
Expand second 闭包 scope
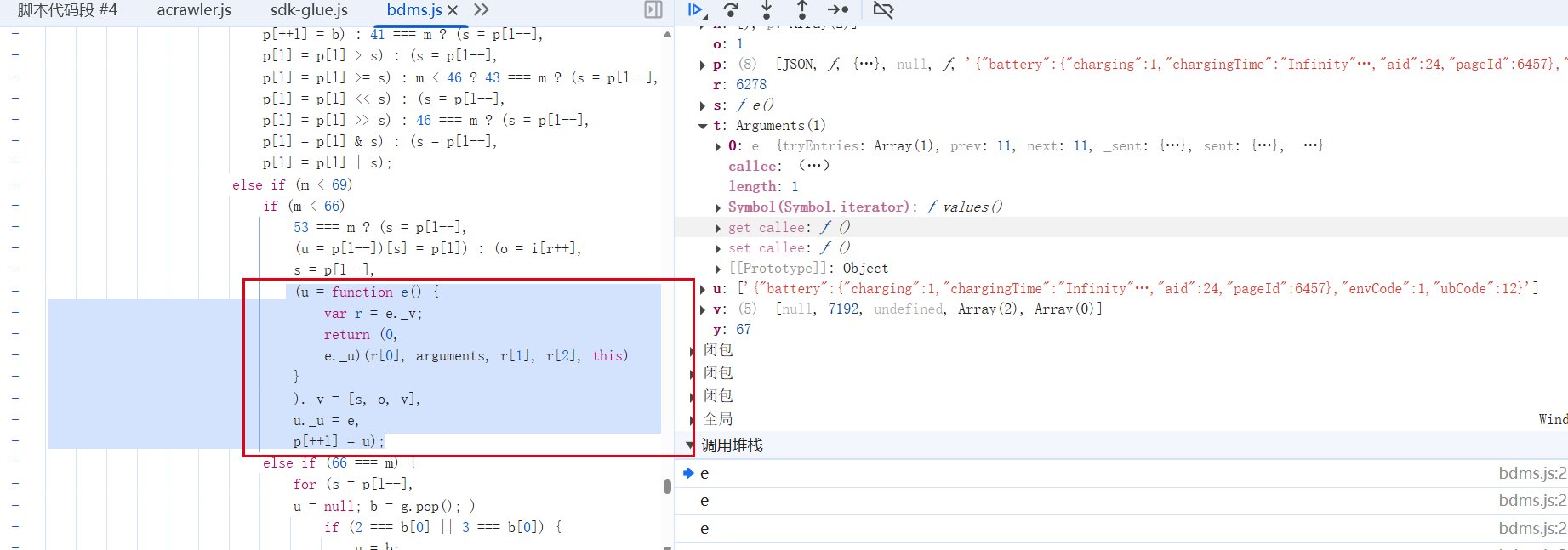click(692, 373)
